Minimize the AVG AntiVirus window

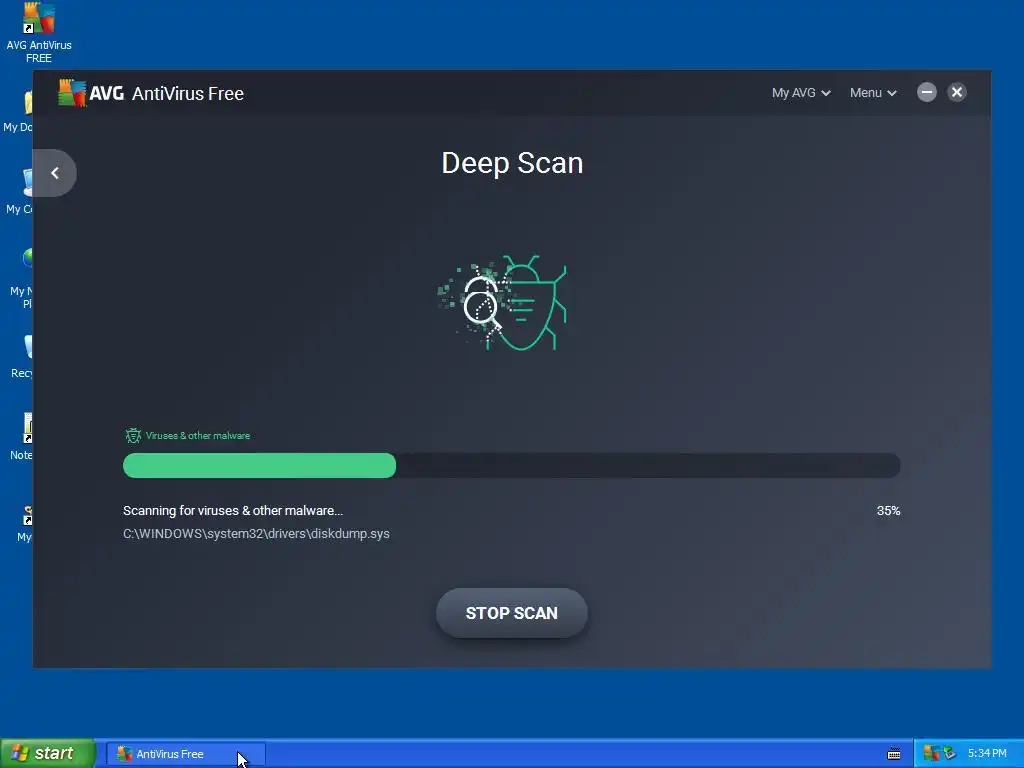coord(926,92)
